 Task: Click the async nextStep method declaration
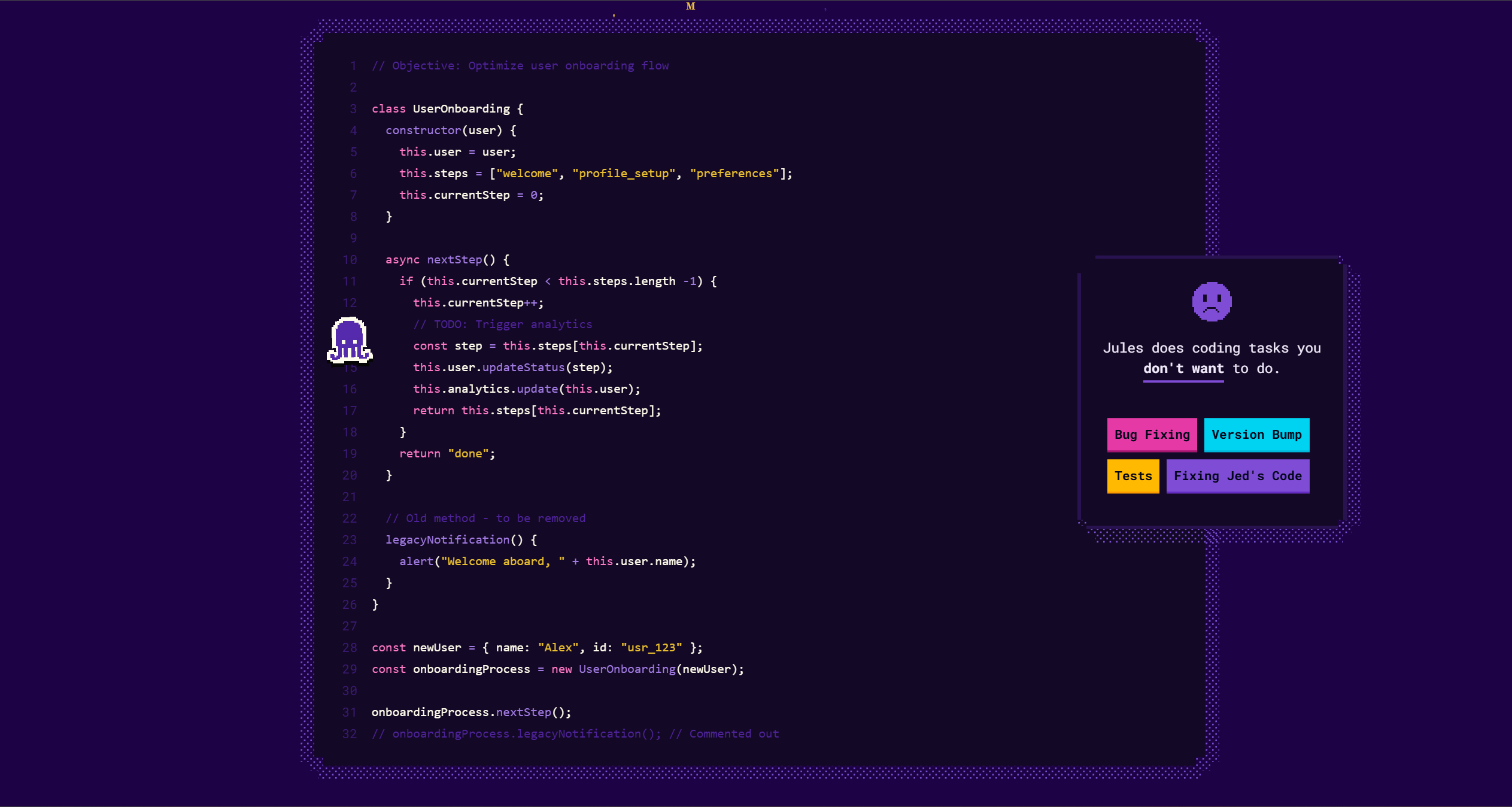coord(447,260)
